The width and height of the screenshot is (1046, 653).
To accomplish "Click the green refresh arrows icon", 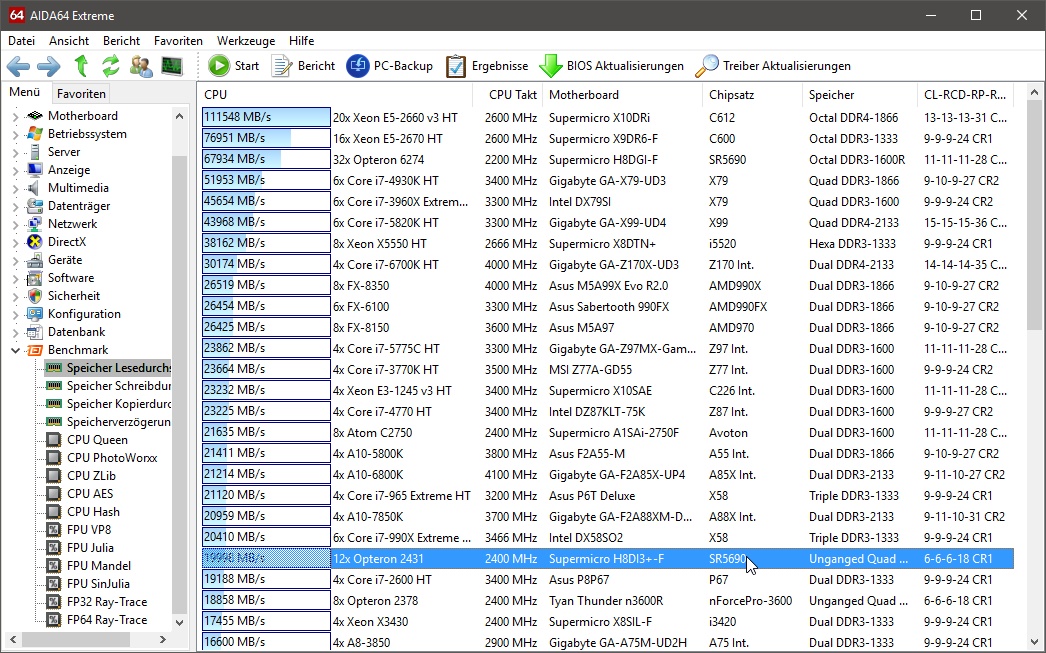I will [111, 66].
